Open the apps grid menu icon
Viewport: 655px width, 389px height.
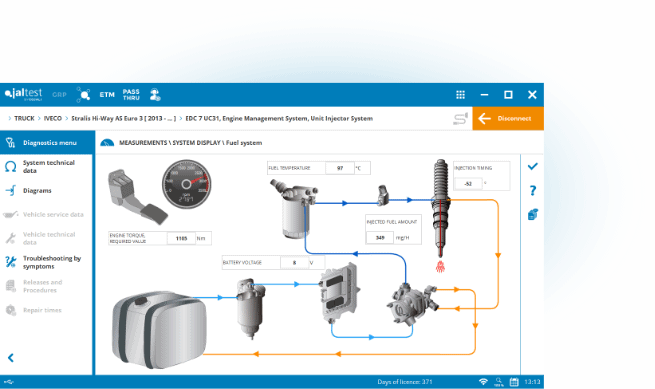pyautogui.click(x=460, y=95)
